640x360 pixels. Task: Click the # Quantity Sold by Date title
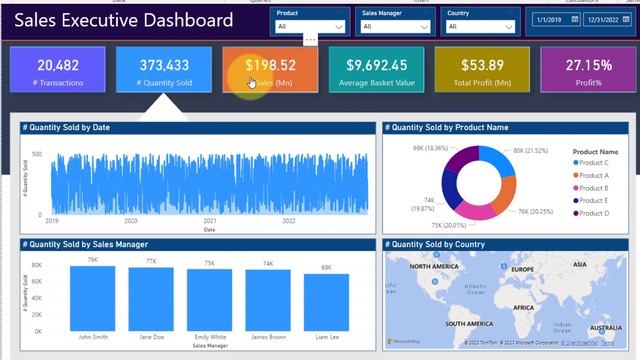pos(66,127)
